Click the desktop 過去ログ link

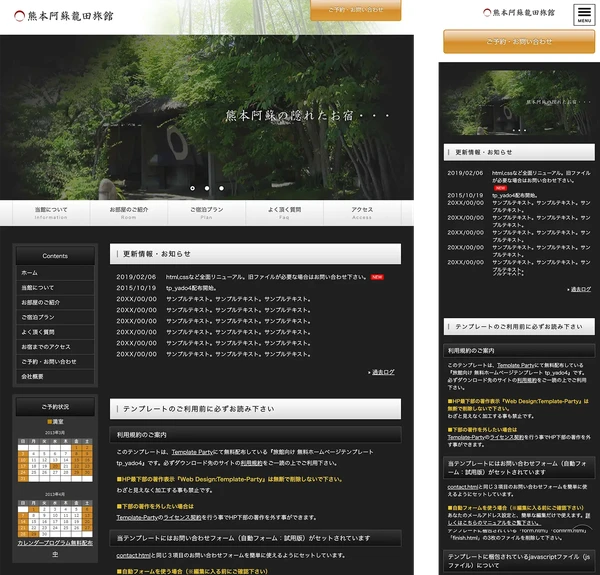[383, 372]
